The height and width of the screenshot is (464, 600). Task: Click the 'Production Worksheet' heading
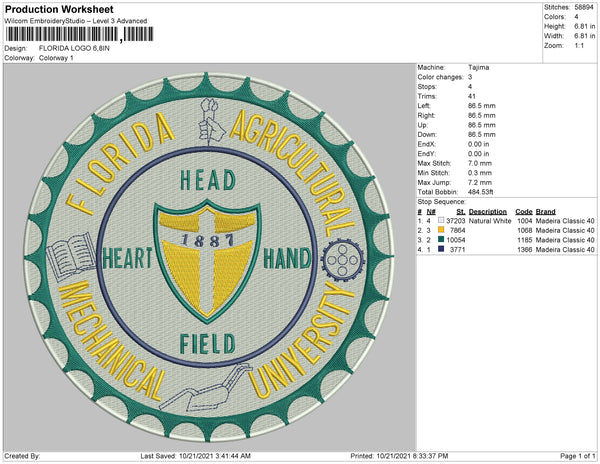click(x=59, y=10)
